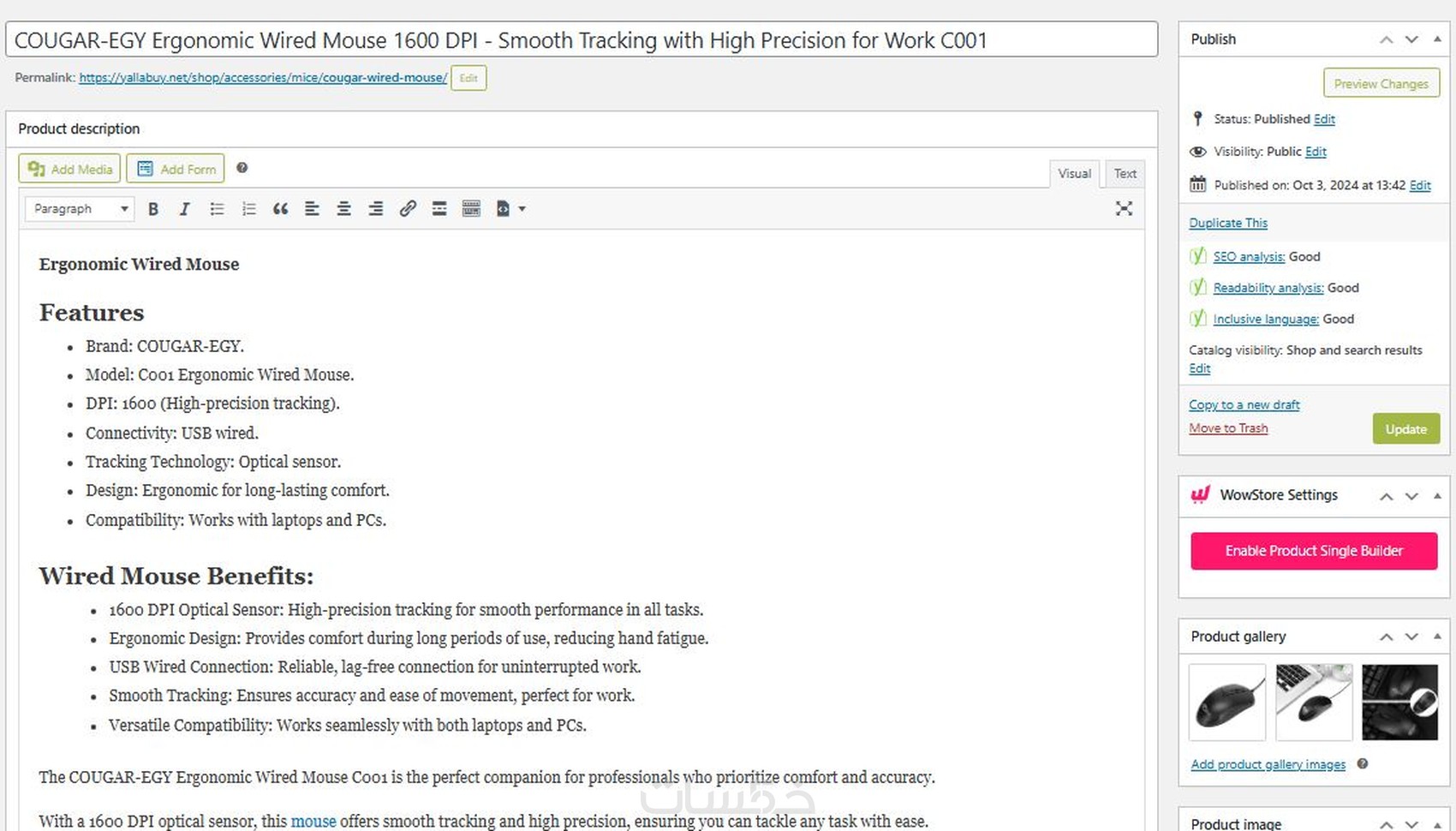Click the 'Brand: COUGAR-EGY.' list item
This screenshot has height=831, width=1456.
click(164, 346)
